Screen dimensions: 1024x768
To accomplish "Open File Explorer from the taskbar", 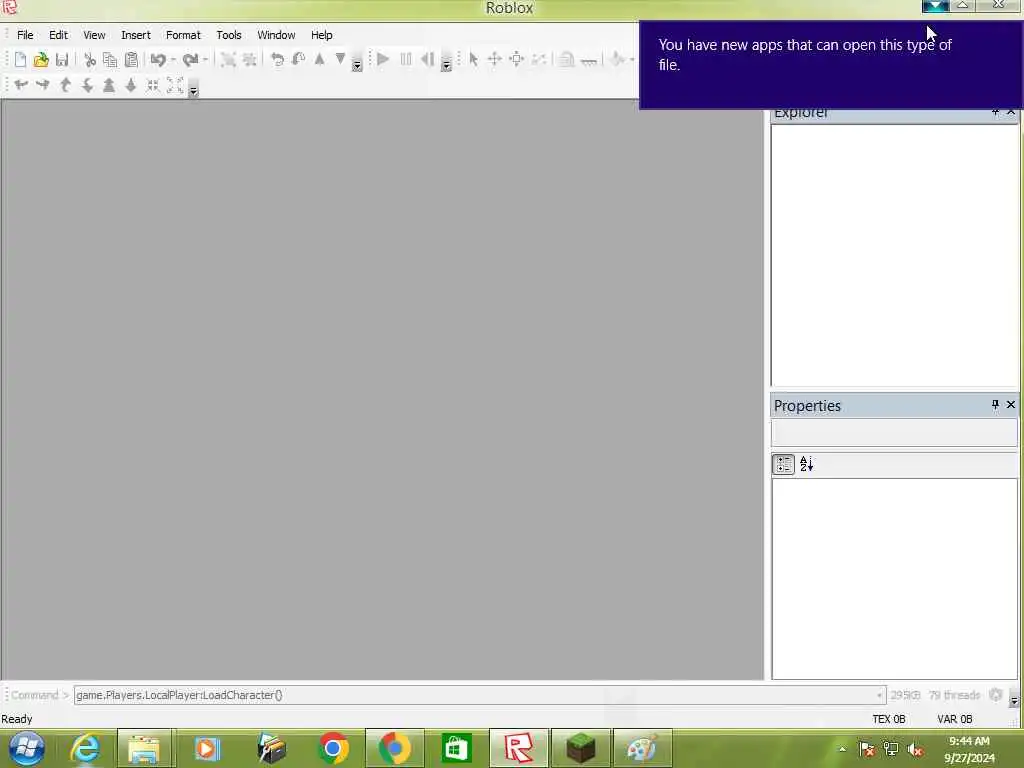I will click(x=144, y=748).
